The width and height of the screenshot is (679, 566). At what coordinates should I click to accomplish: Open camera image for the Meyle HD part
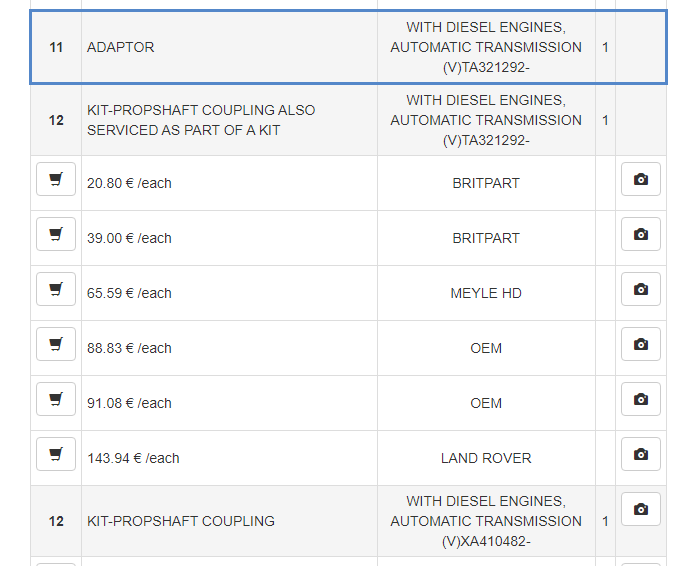click(640, 289)
